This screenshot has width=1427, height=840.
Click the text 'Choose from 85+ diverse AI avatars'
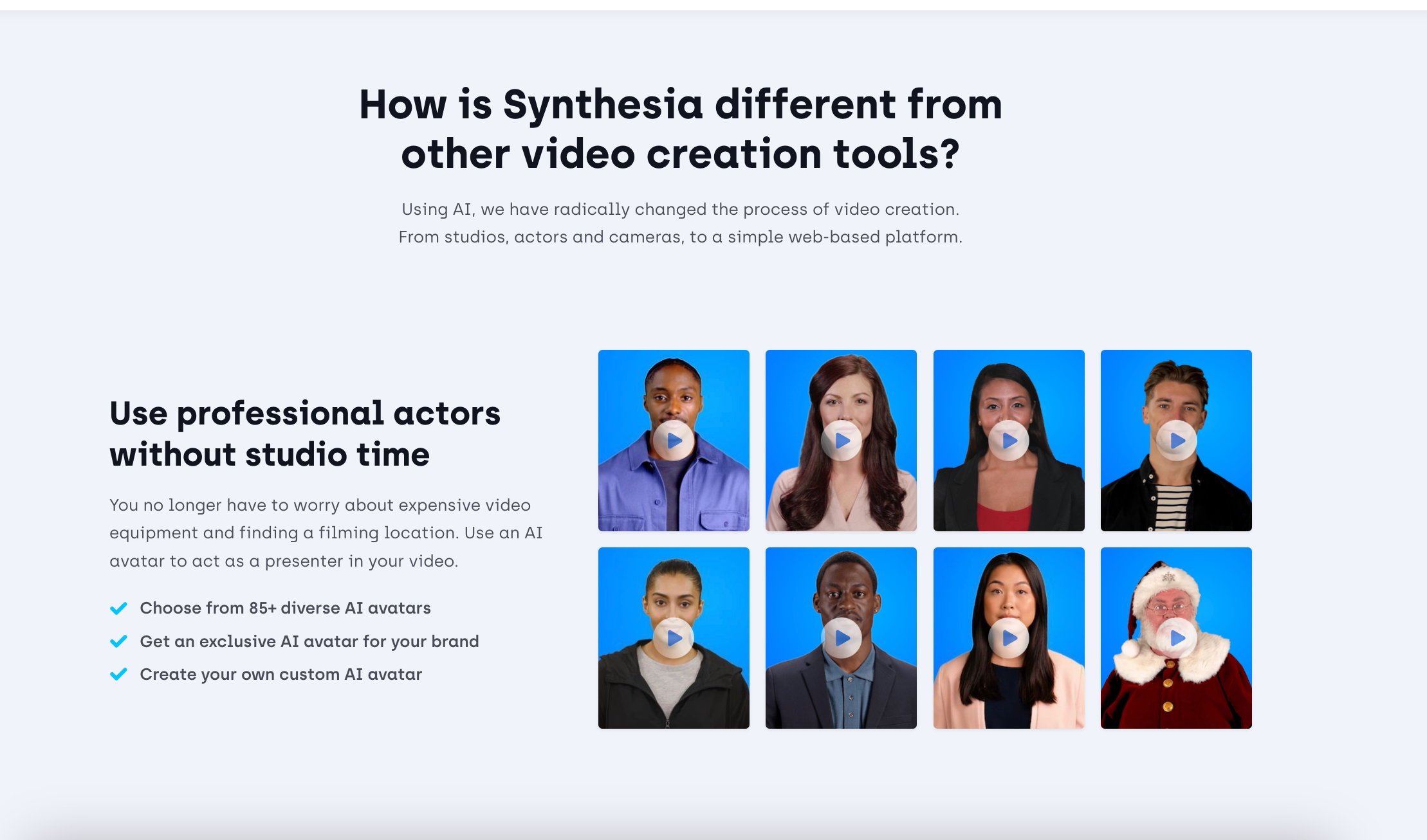click(285, 608)
